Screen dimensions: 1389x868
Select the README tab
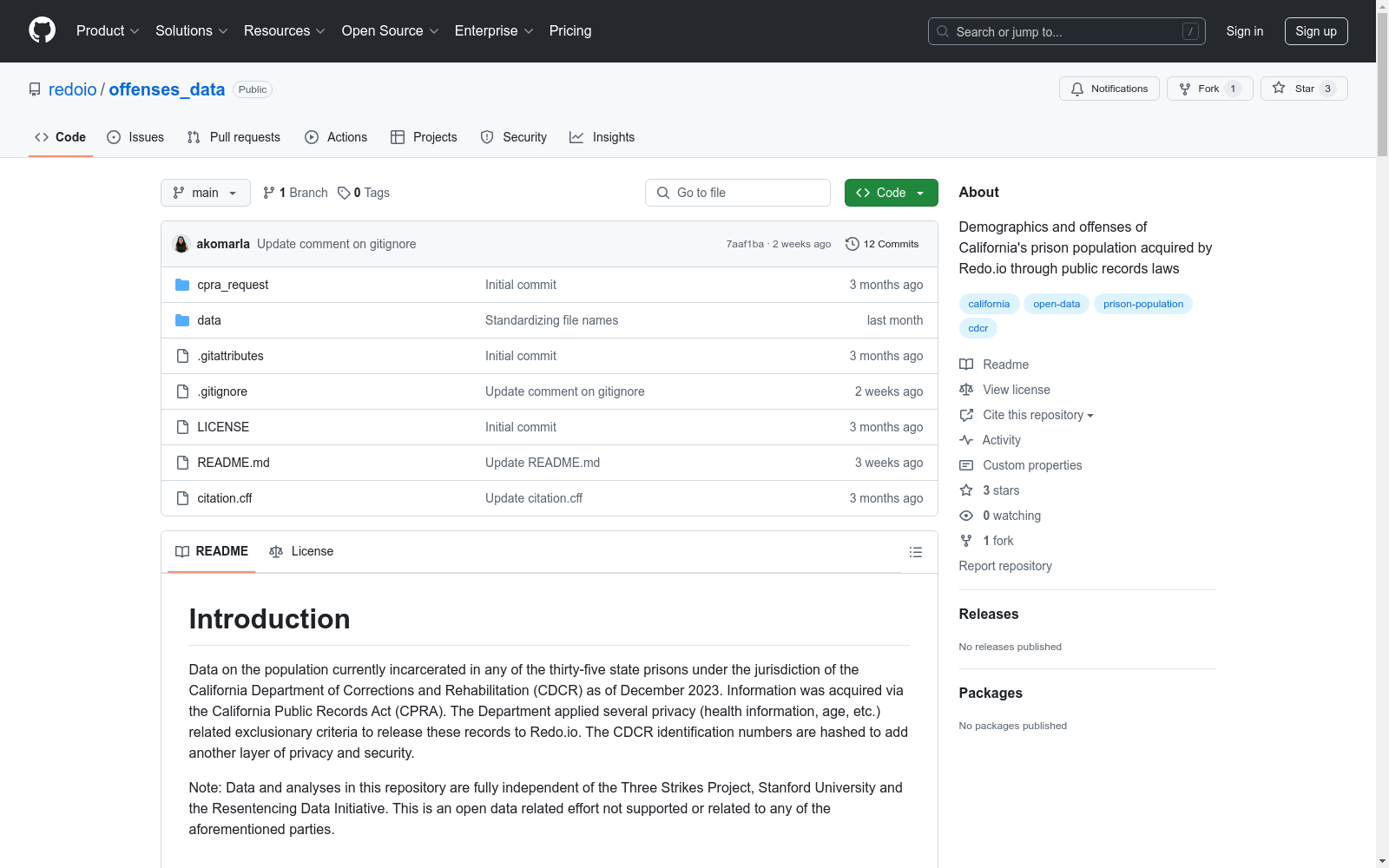[x=212, y=551]
